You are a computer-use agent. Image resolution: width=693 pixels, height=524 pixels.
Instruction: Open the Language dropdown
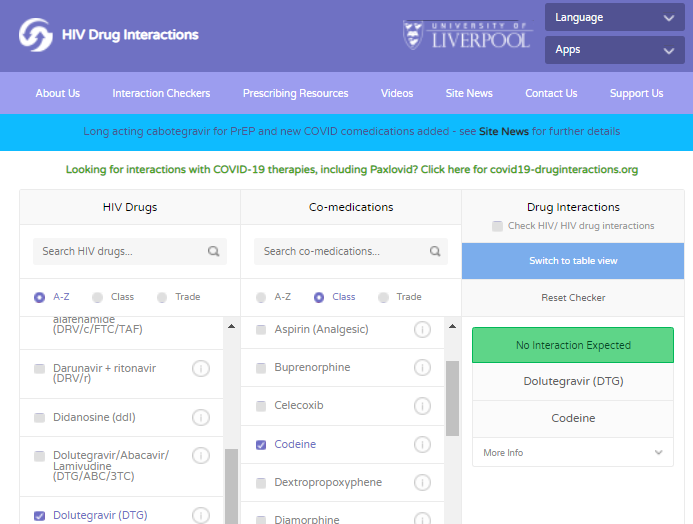(x=615, y=17)
